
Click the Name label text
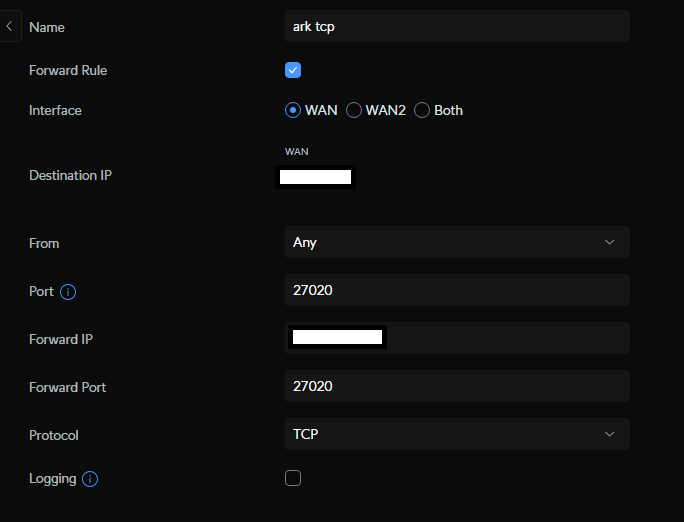click(x=47, y=27)
